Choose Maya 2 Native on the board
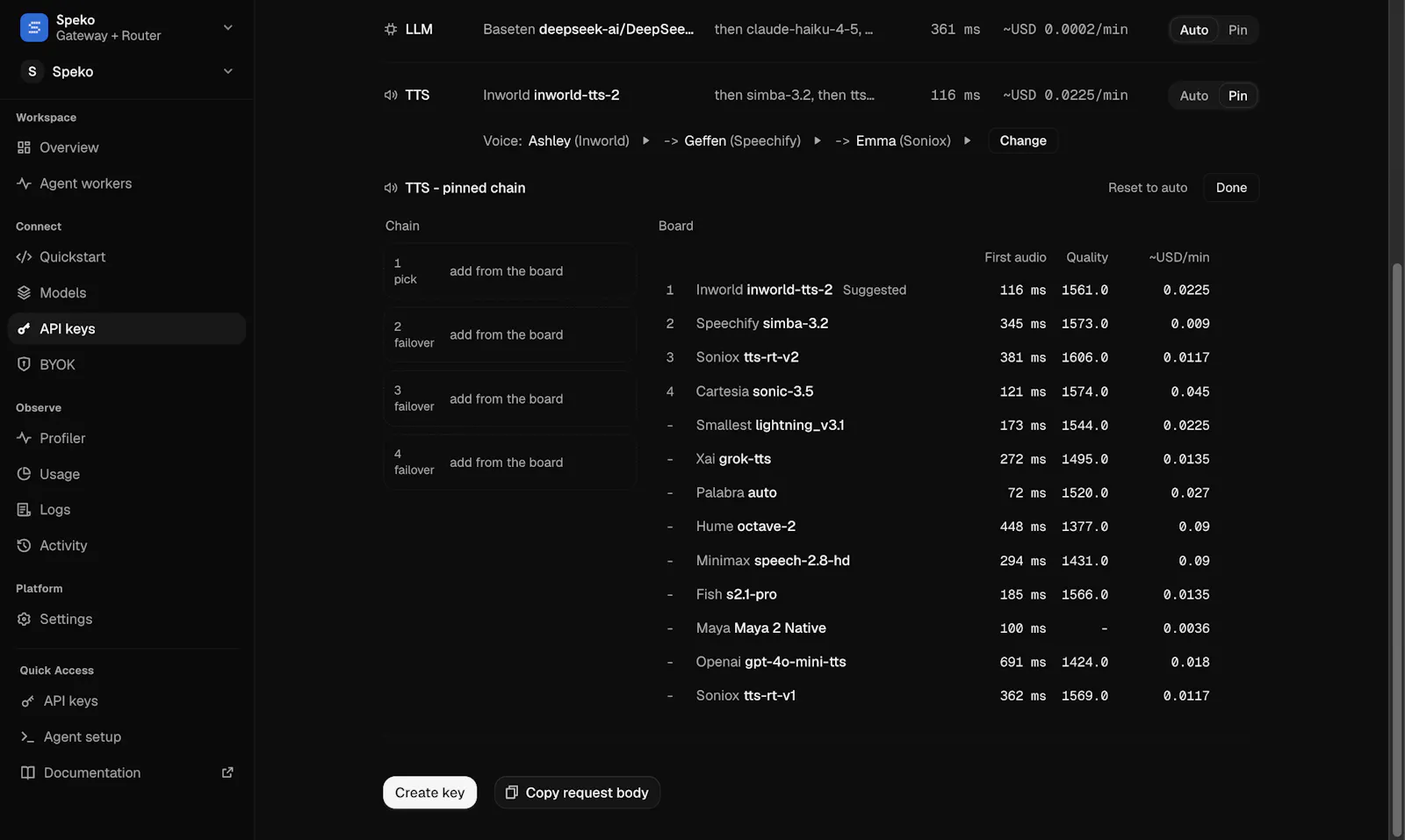1405x840 pixels. (x=938, y=628)
